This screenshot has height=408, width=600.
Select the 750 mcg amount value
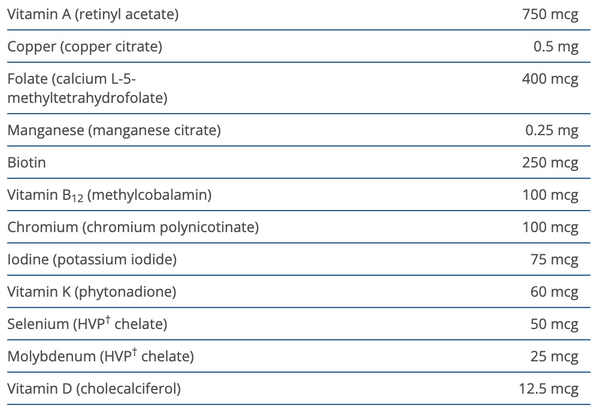550,15
